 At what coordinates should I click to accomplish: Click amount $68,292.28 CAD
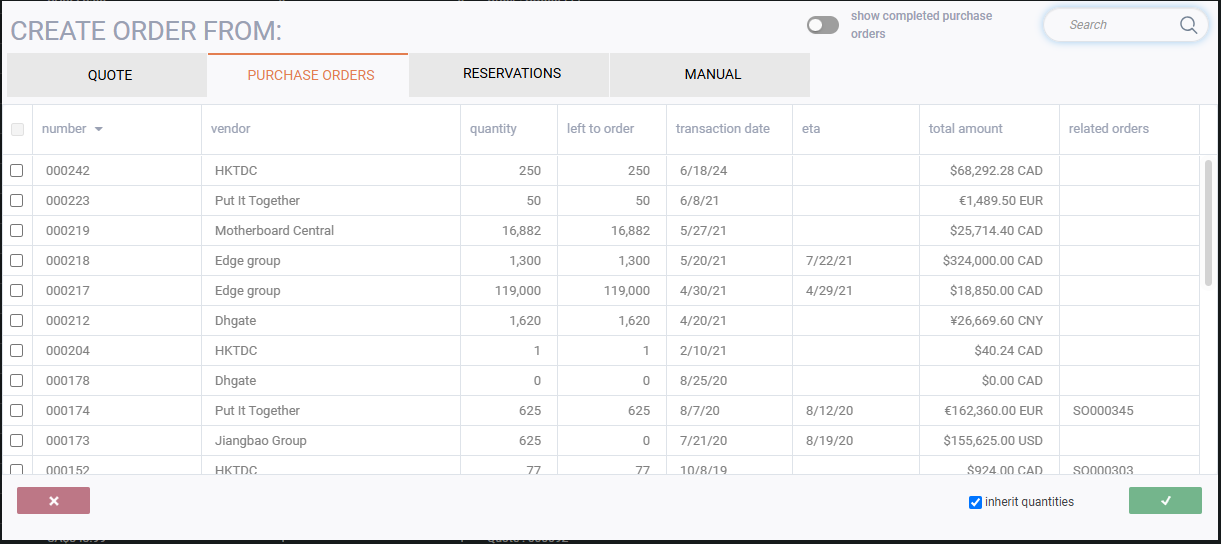click(996, 171)
